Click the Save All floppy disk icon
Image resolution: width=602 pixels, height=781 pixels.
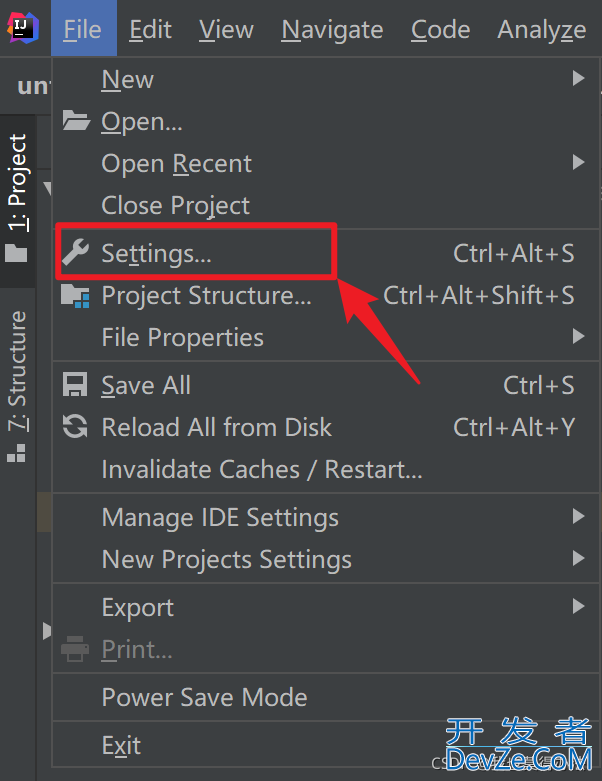75,385
